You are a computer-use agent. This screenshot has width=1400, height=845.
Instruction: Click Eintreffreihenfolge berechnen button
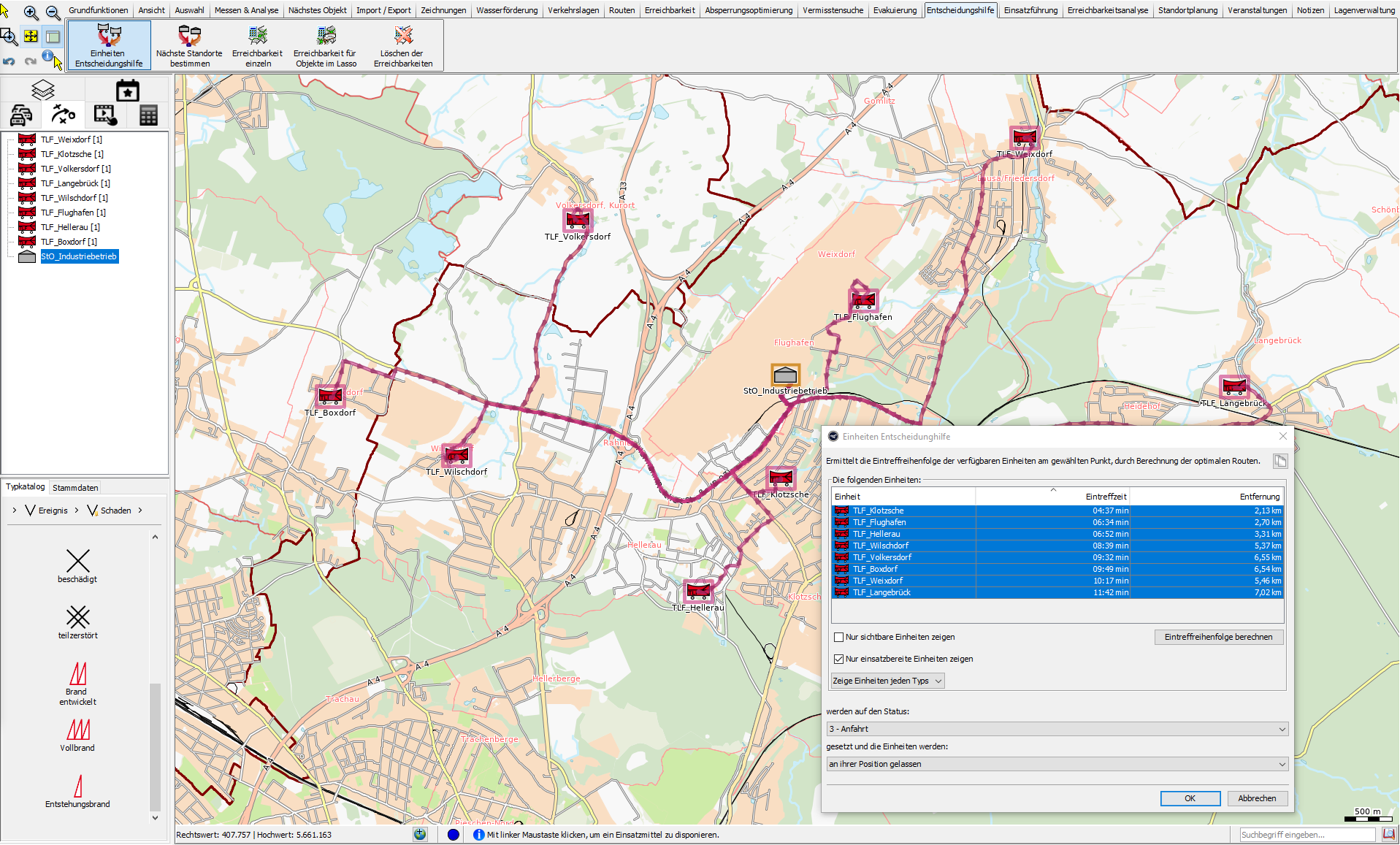[x=1218, y=637]
